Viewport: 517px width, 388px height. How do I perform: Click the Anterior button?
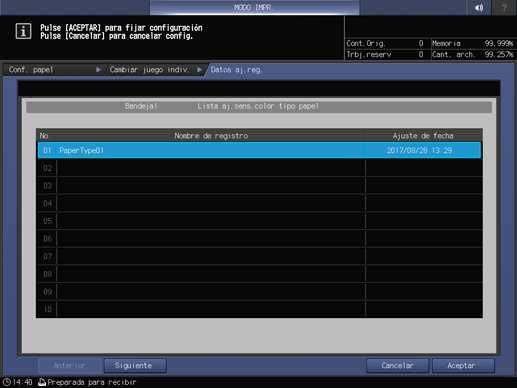coord(69,366)
